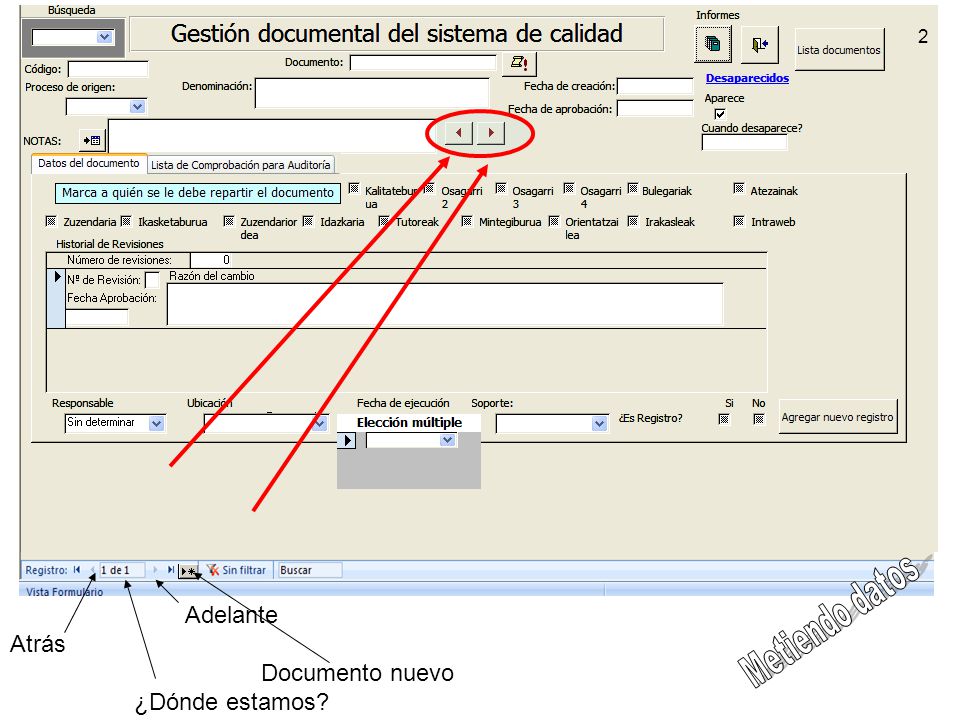
Task: Create new blank record in Registro bar
Action: (189, 571)
